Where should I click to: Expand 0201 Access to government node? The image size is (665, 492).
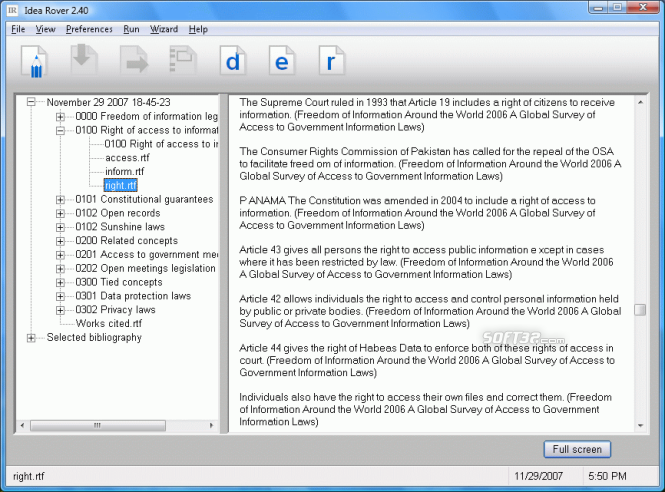tap(60, 255)
